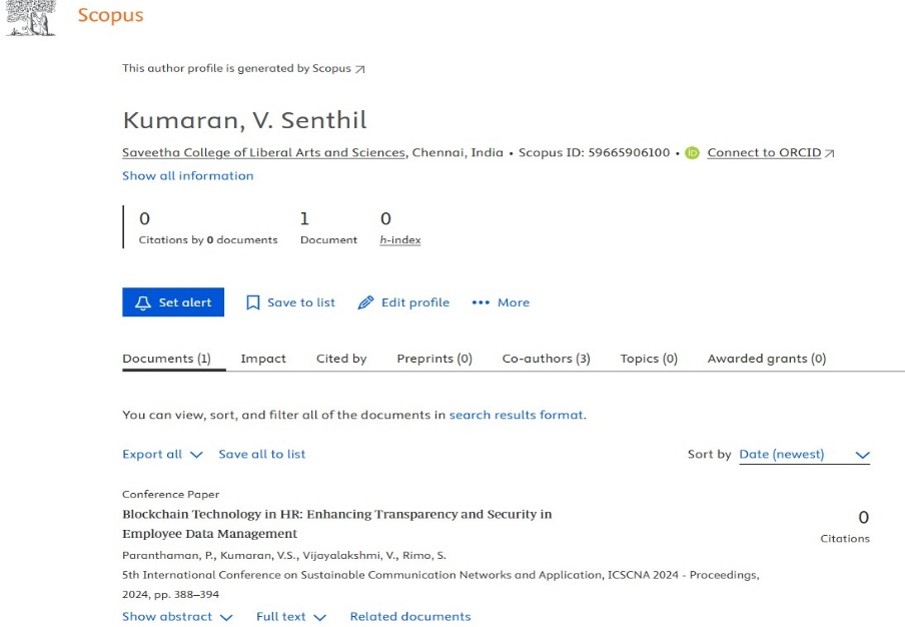Open the Awarded grants (0) tab
This screenshot has height=627, width=905.
(x=766, y=359)
